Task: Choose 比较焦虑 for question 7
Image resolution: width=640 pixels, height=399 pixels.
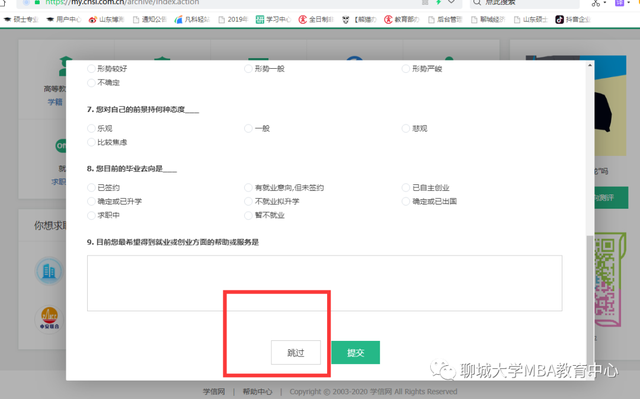Action: pyautogui.click(x=107, y=142)
